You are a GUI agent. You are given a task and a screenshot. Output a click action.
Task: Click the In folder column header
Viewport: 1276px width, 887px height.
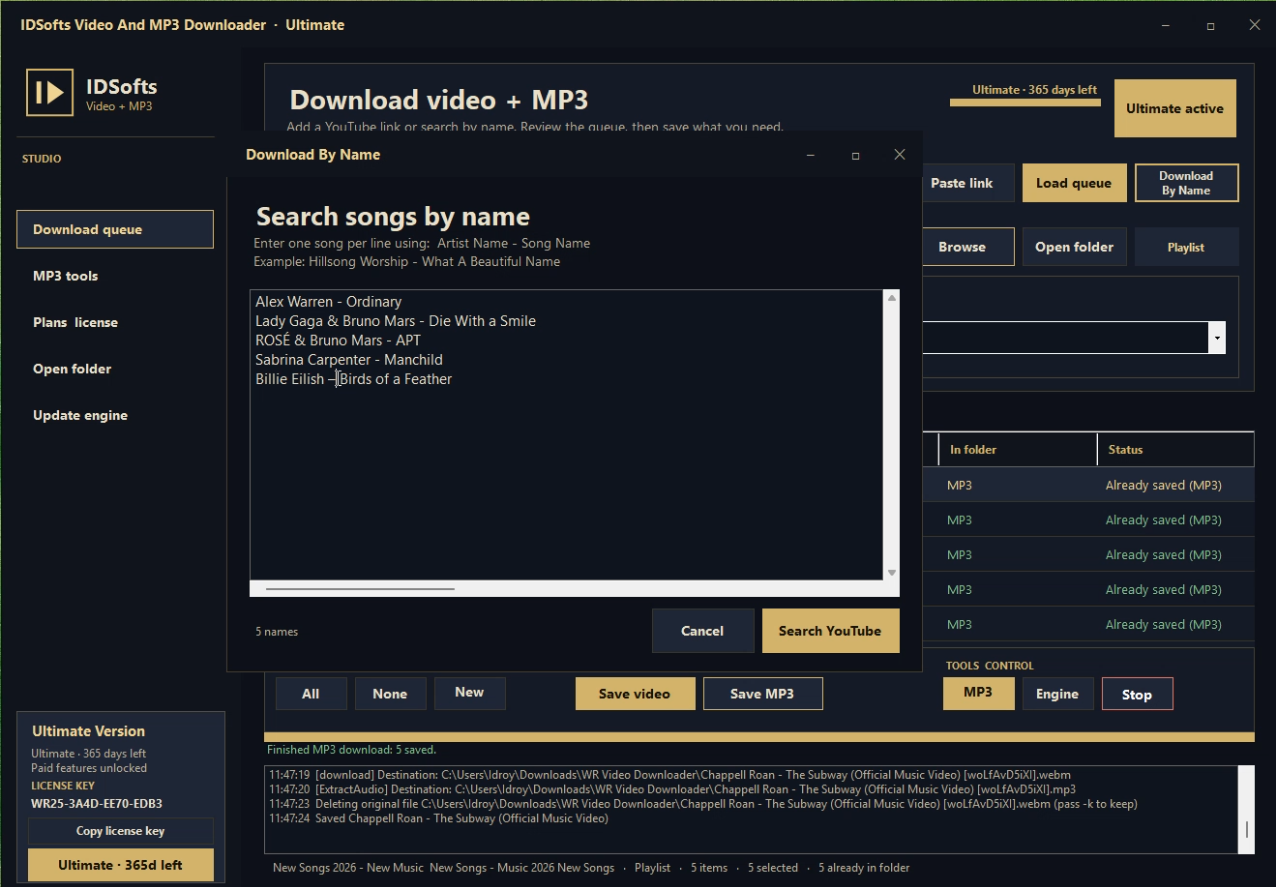tap(1017, 450)
